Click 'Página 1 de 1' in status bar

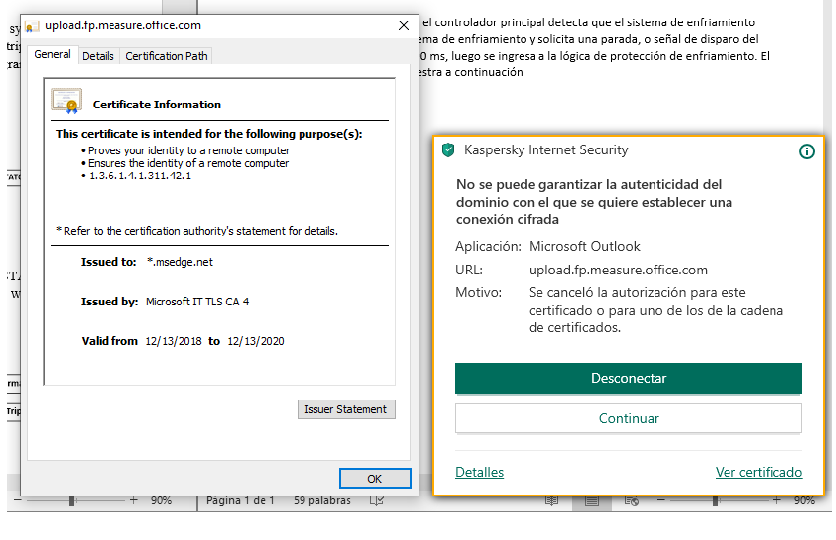240,500
